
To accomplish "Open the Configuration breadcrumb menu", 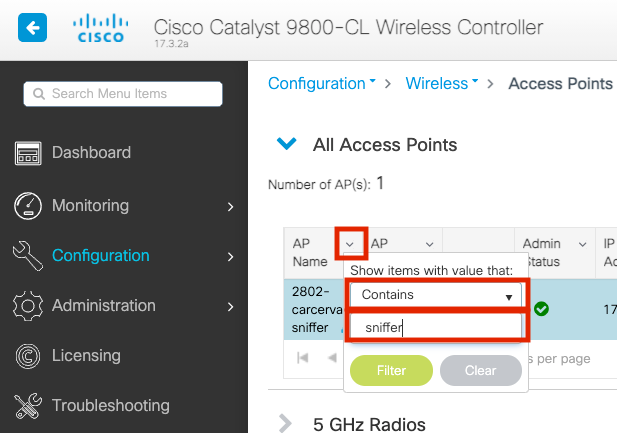I will point(321,83).
